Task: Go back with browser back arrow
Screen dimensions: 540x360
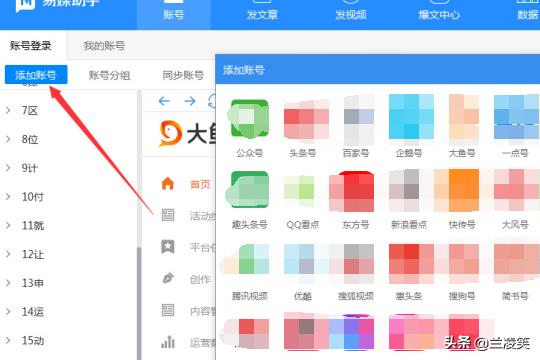Action: coord(164,101)
